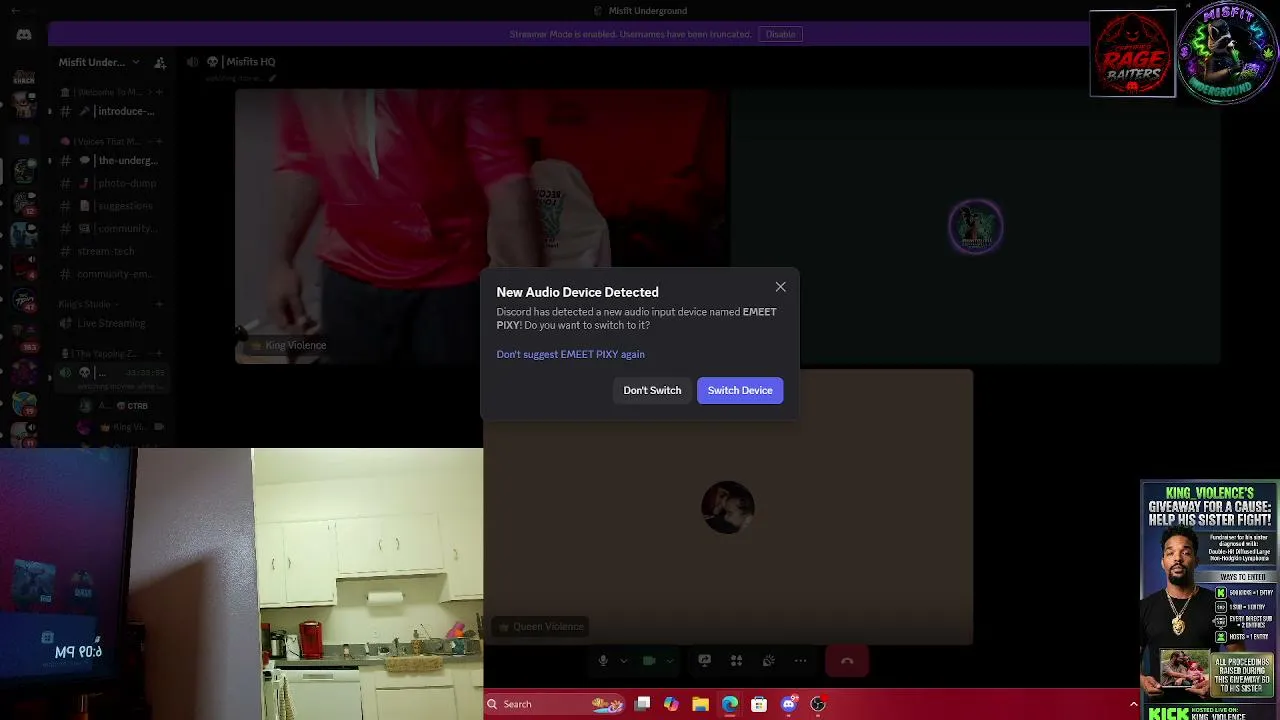Viewport: 1280px width, 720px height.
Task: Open Microsoft Edge from the taskbar
Action: click(x=730, y=704)
